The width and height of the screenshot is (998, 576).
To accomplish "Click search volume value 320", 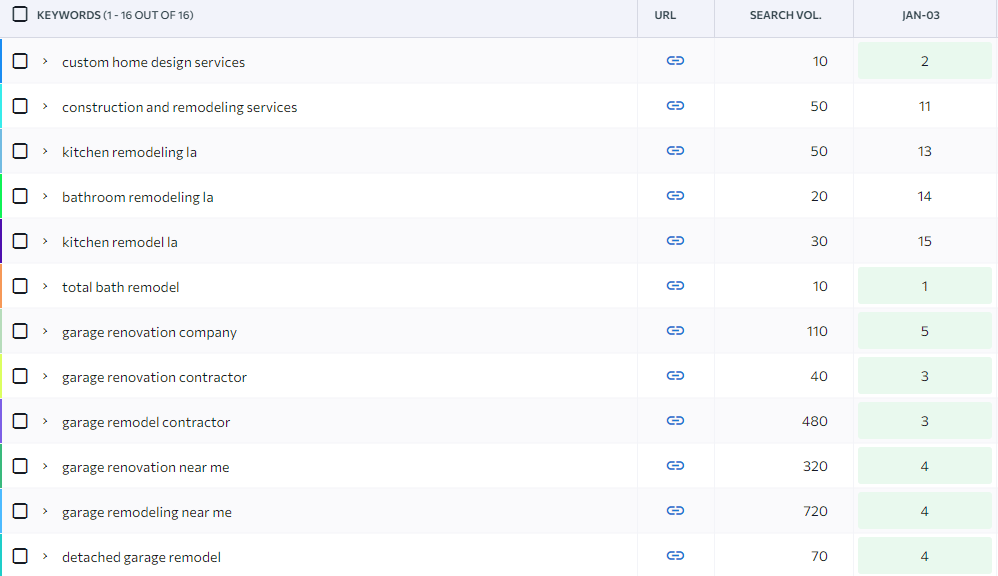I will click(x=815, y=466).
